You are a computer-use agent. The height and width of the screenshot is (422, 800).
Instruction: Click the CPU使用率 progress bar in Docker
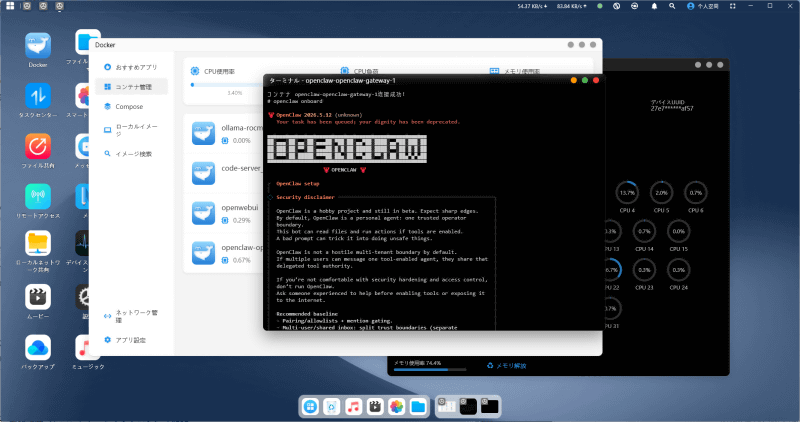point(227,85)
